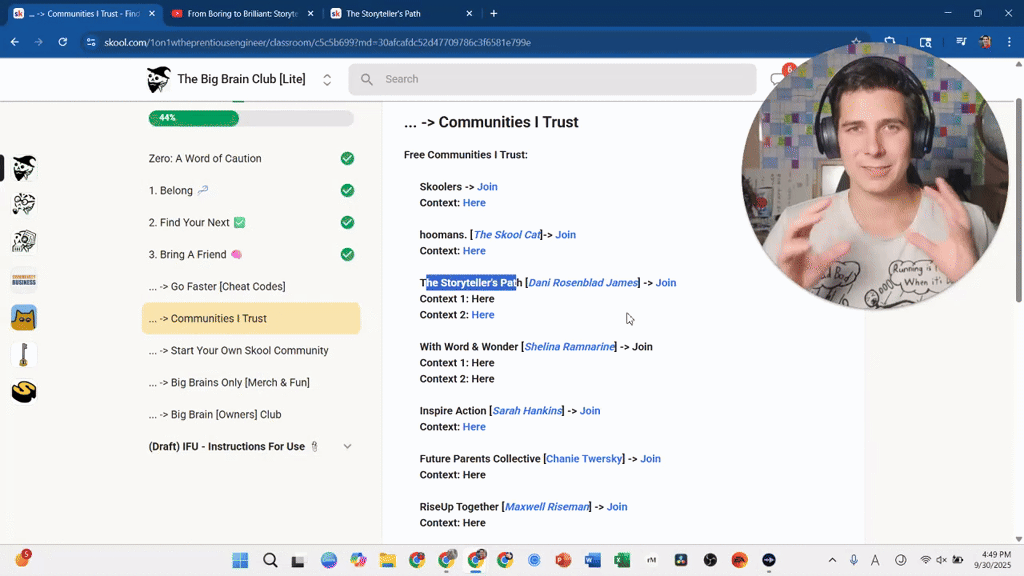Open Storyteller's Path Context 2 Here link
Image resolution: width=1024 pixels, height=576 pixels.
point(483,314)
